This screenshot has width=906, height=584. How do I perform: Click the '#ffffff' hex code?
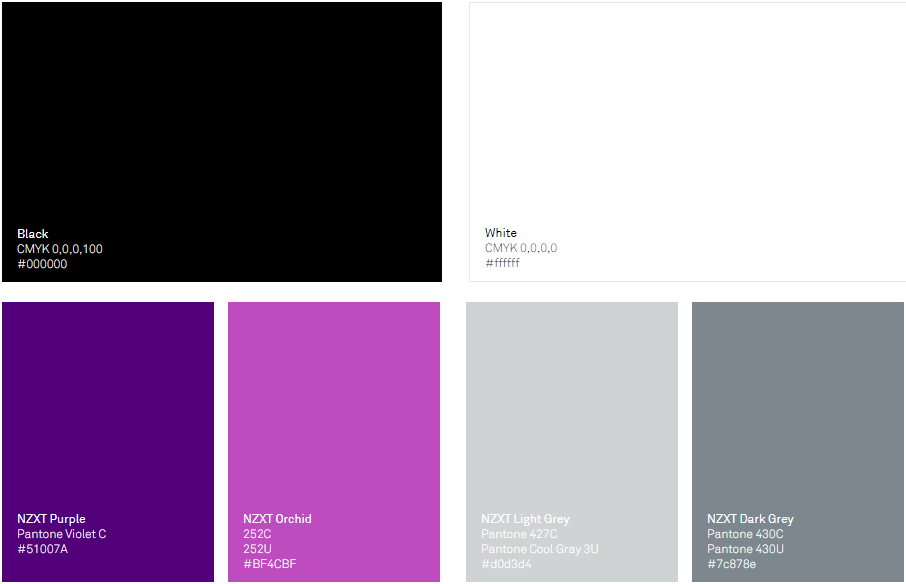[x=503, y=263]
